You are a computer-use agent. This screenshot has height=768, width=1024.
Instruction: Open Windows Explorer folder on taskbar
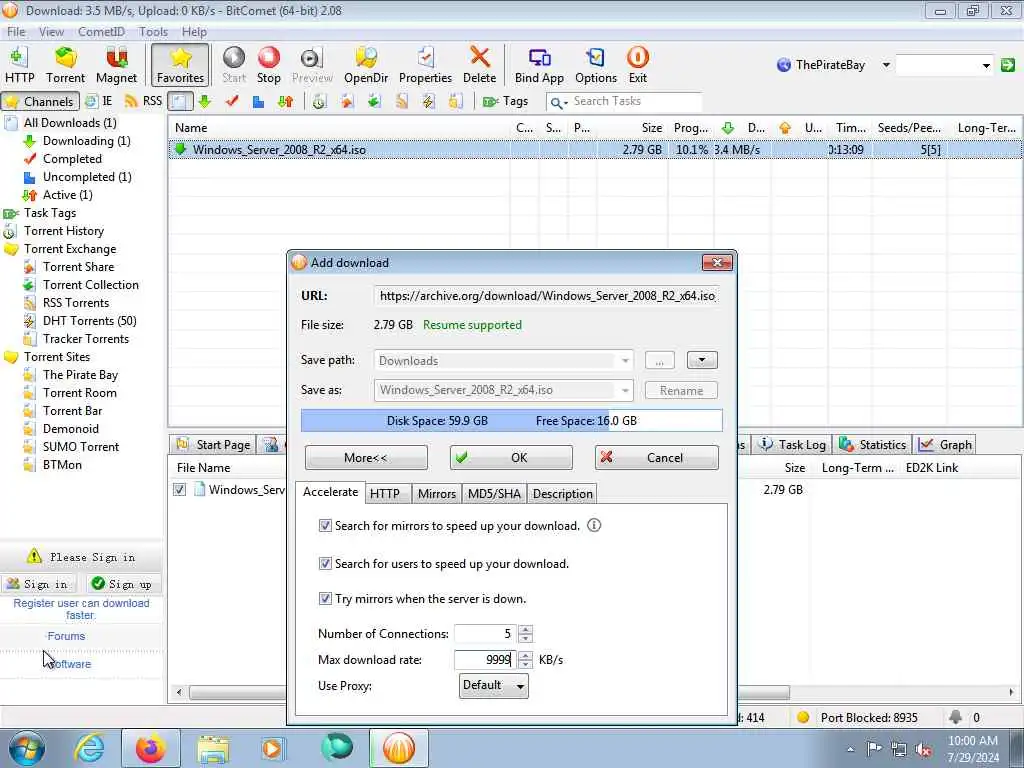[212, 748]
